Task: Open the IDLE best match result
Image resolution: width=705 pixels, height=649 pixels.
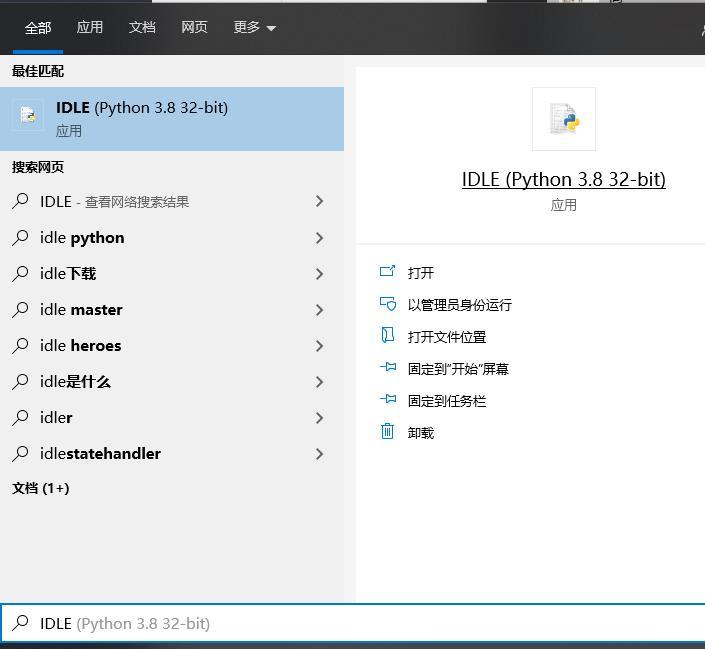Action: 172,119
